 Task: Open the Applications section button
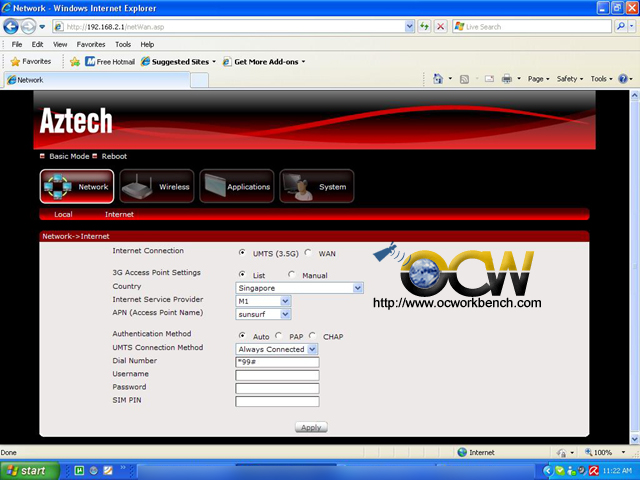pos(237,186)
